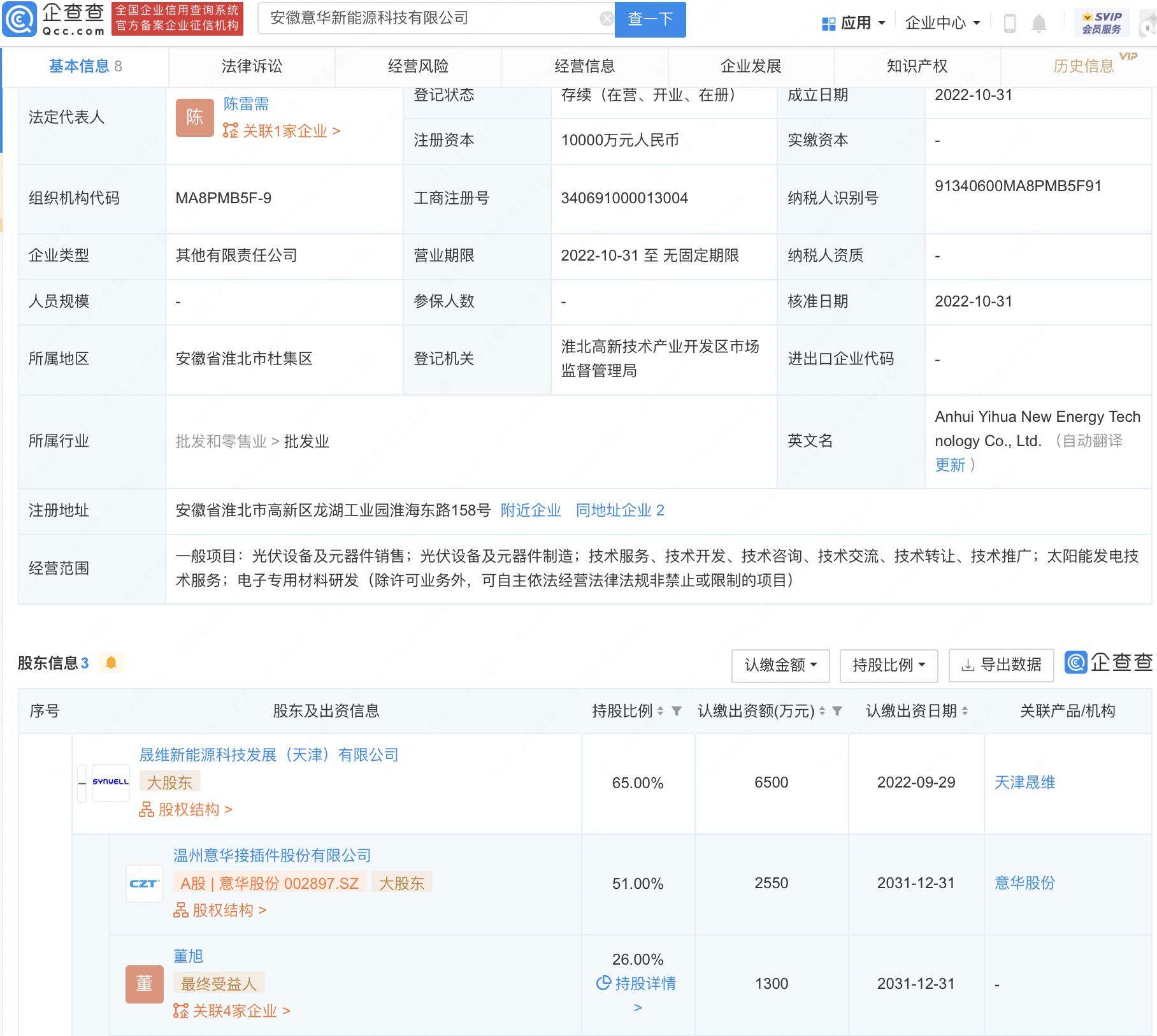The image size is (1157, 1036).
Task: Select the tax ID 91340600MA8PMB5F91
Action: 1018,186
